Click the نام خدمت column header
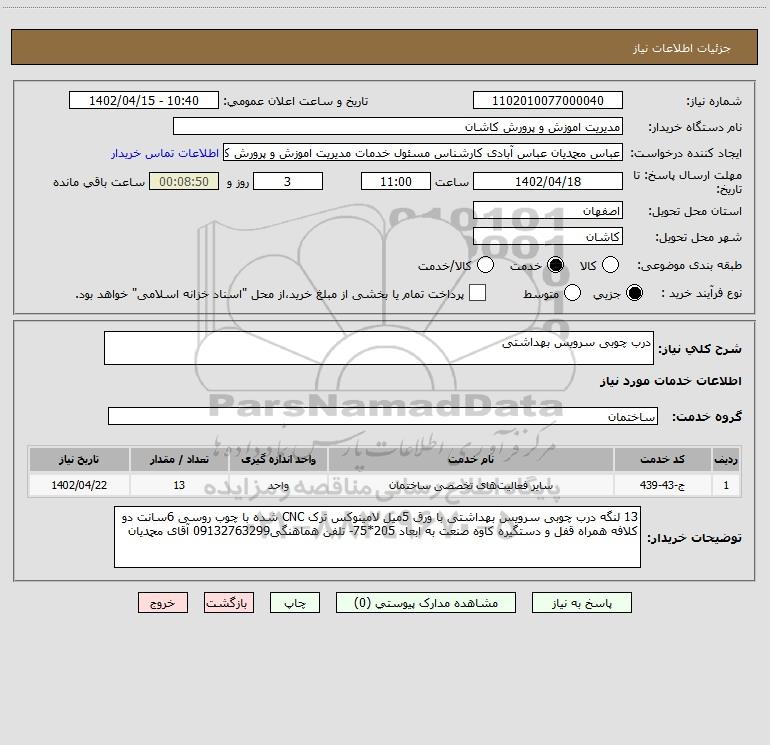Screen dimensions: 770x745 pyautogui.click(x=470, y=459)
